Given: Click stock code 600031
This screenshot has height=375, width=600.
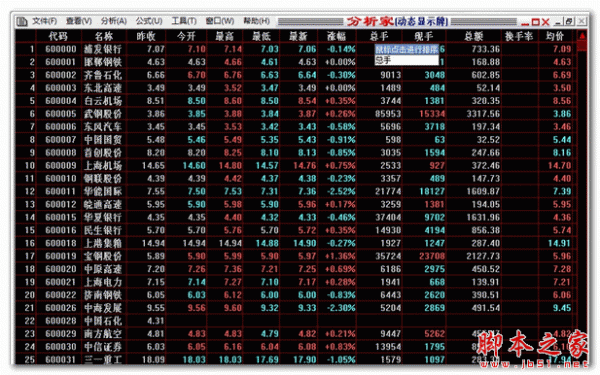Looking at the screenshot, I should pyautogui.click(x=60, y=359).
